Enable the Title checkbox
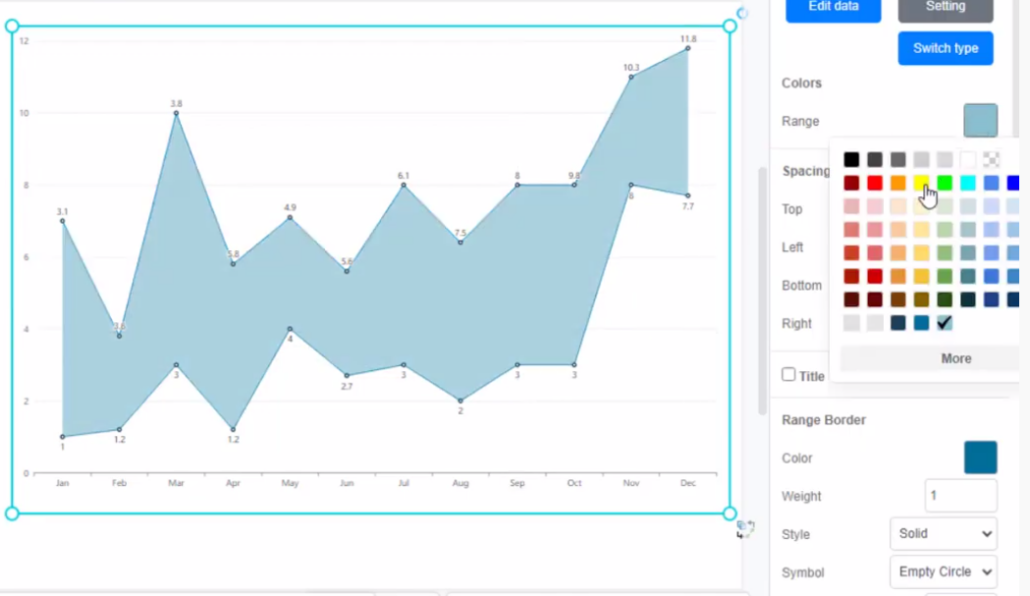Screen dimensions: 1030x596 789,375
